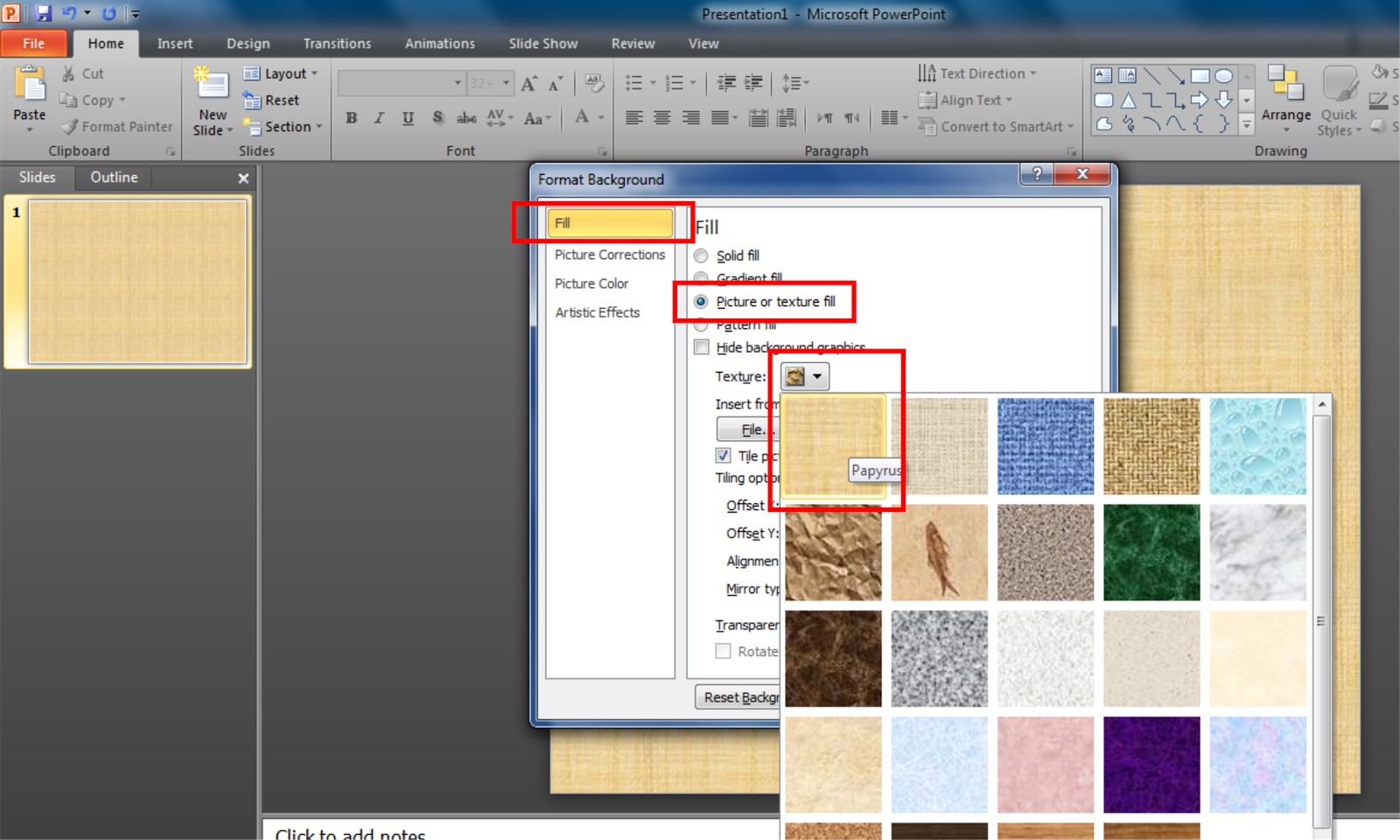Open the Texture dropdown button
This screenshot has height=840, width=1400.
click(x=805, y=377)
